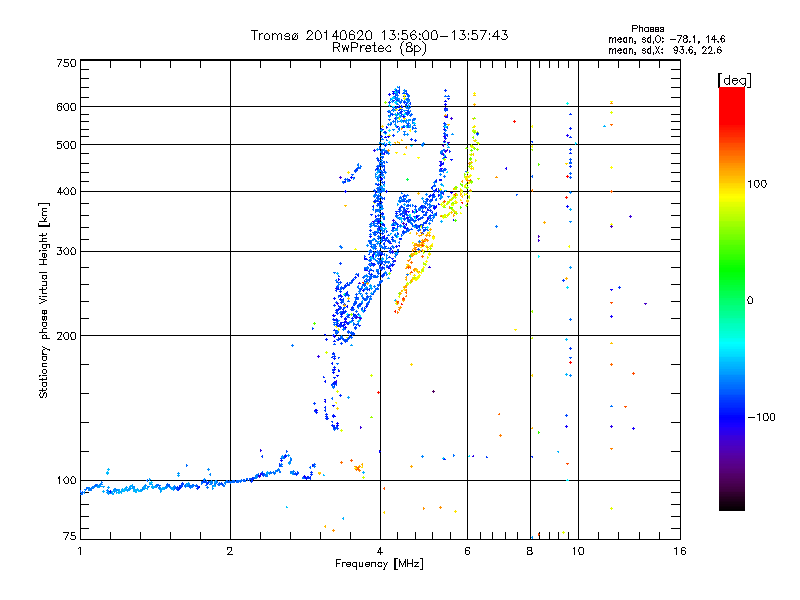Click the y-axis tick label '300'

coord(66,251)
